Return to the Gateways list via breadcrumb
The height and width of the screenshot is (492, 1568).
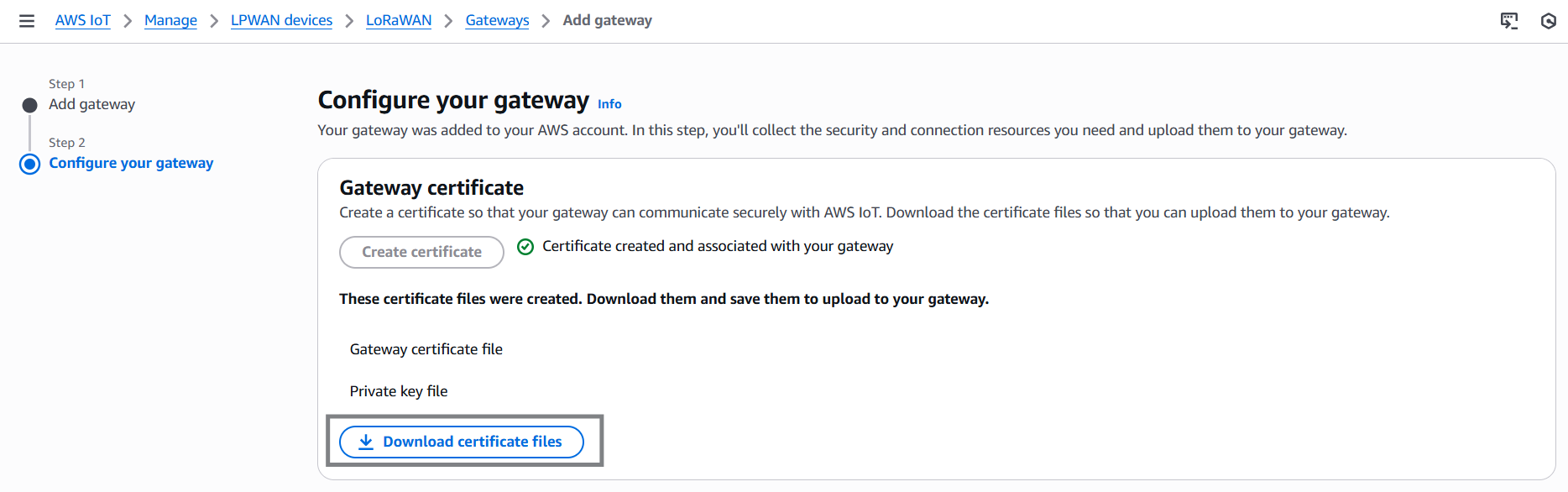coord(496,20)
